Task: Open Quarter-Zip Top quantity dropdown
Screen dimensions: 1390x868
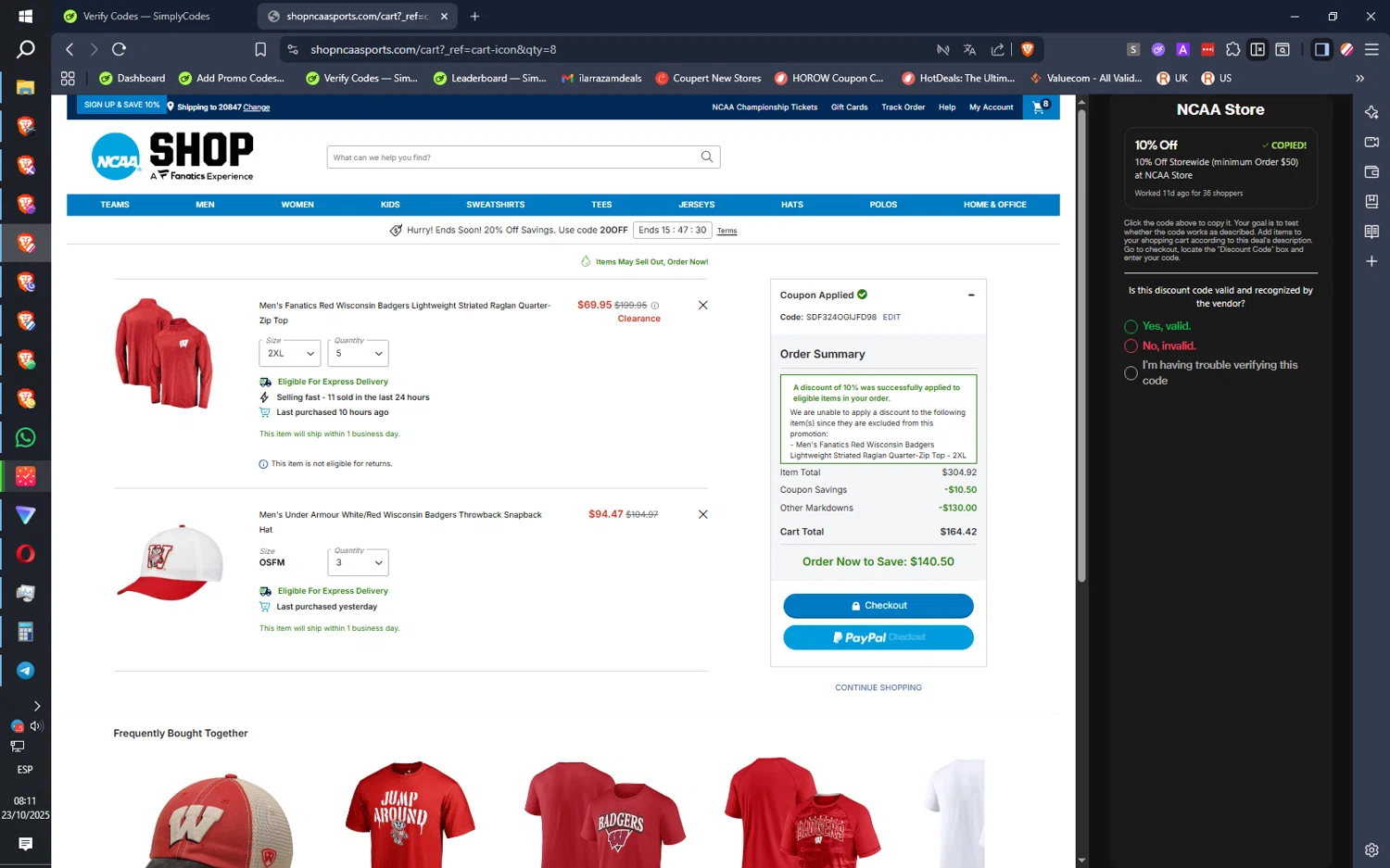Action: 358,353
